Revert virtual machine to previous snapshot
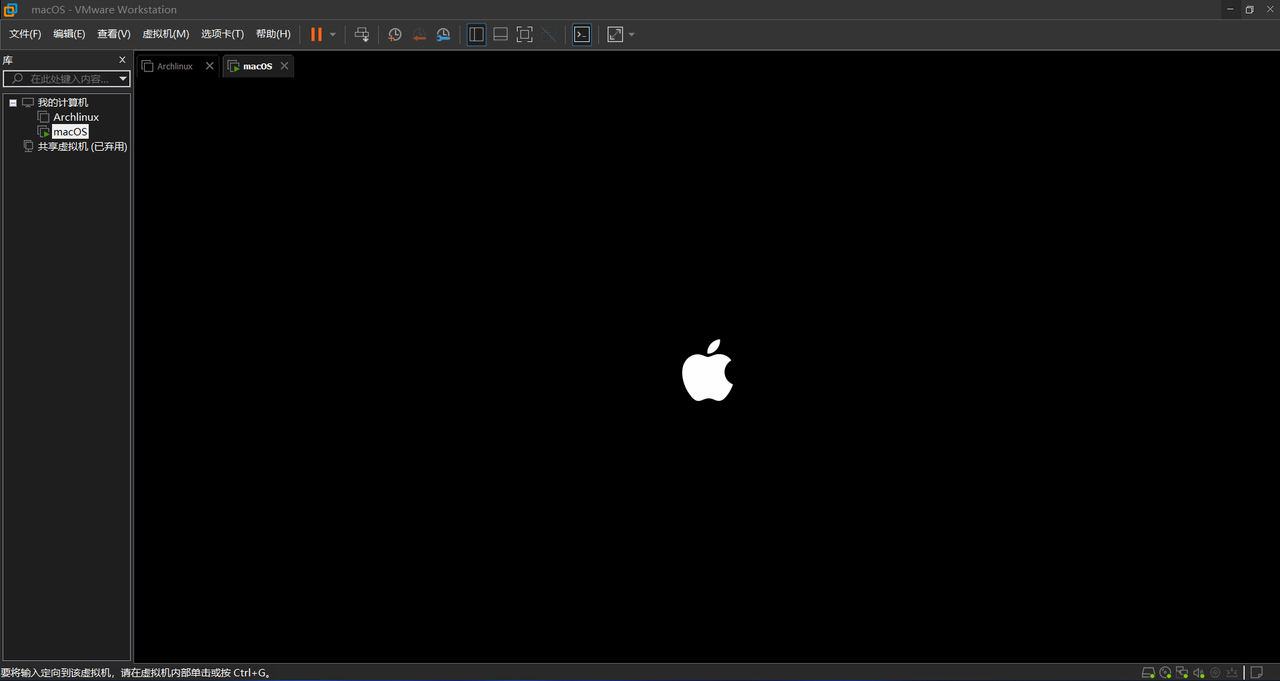This screenshot has width=1280, height=681. (x=419, y=34)
